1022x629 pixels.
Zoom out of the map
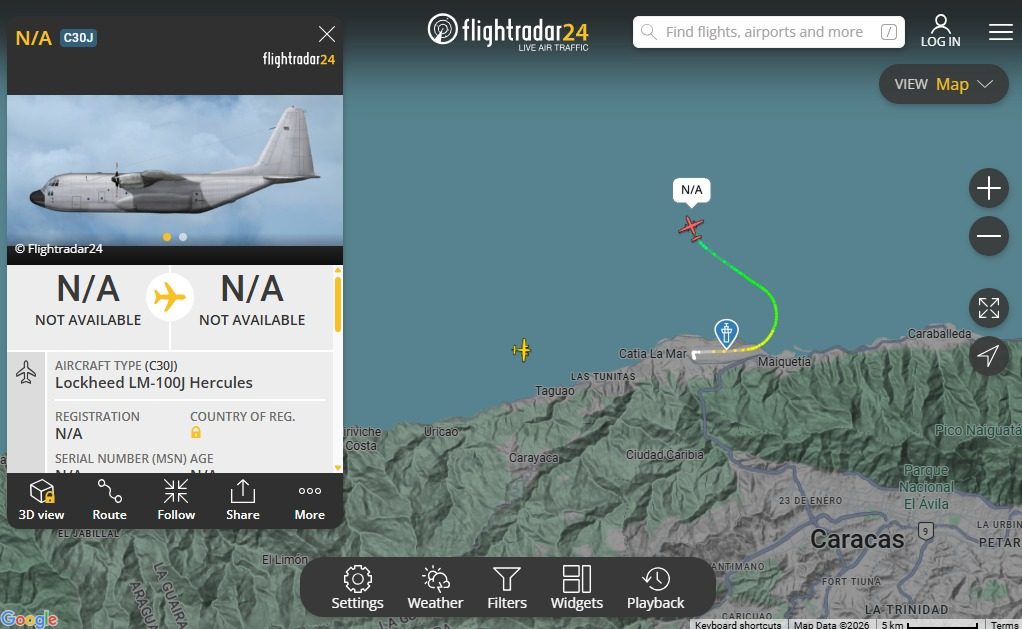pyautogui.click(x=989, y=236)
